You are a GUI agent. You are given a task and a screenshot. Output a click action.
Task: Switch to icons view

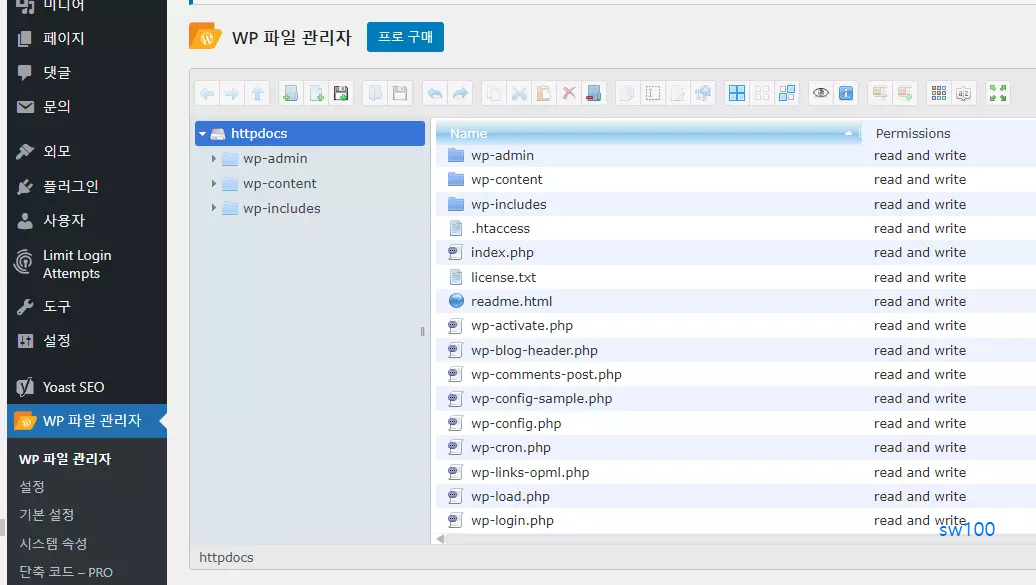click(x=737, y=93)
